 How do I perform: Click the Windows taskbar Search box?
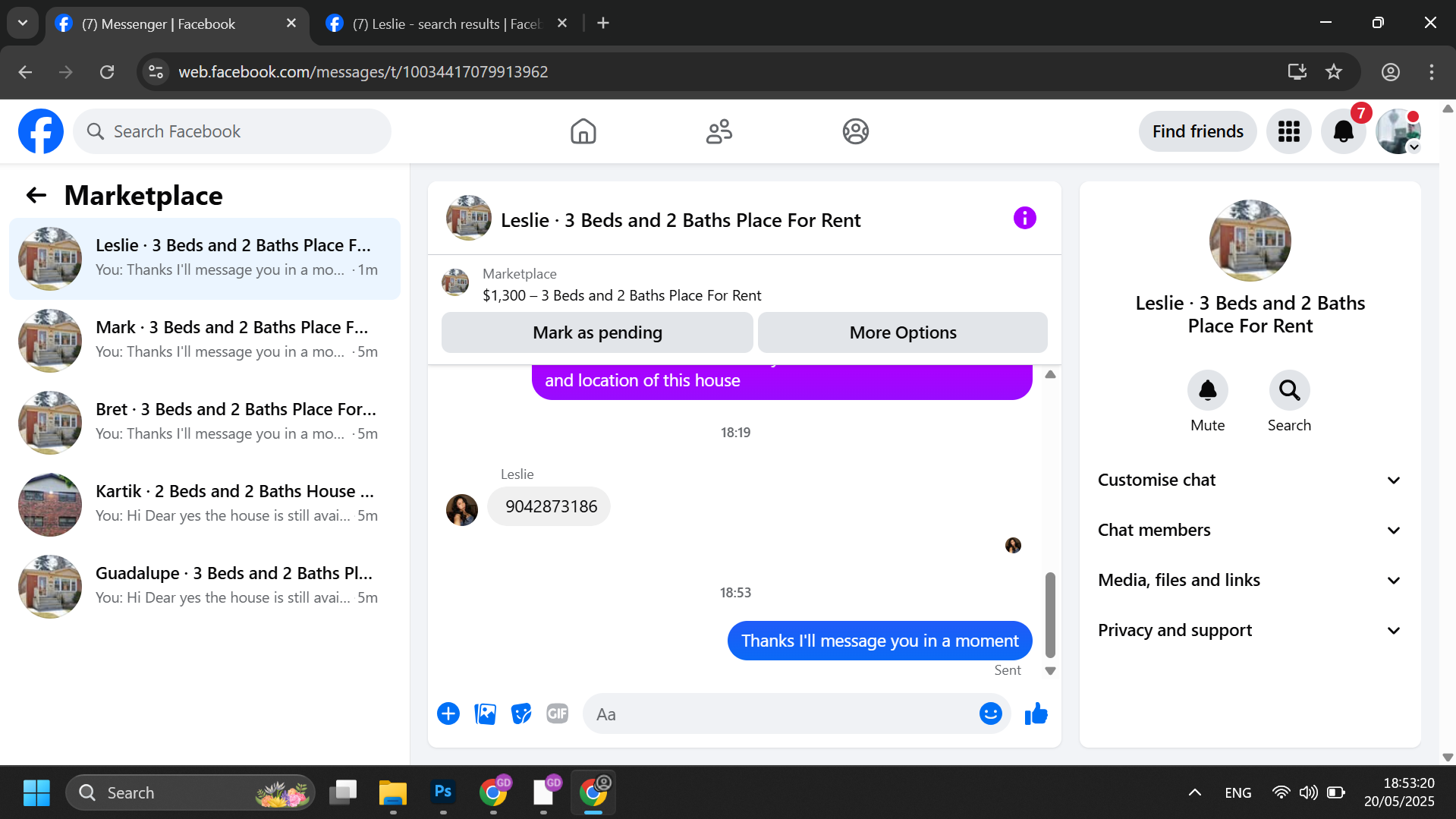190,792
